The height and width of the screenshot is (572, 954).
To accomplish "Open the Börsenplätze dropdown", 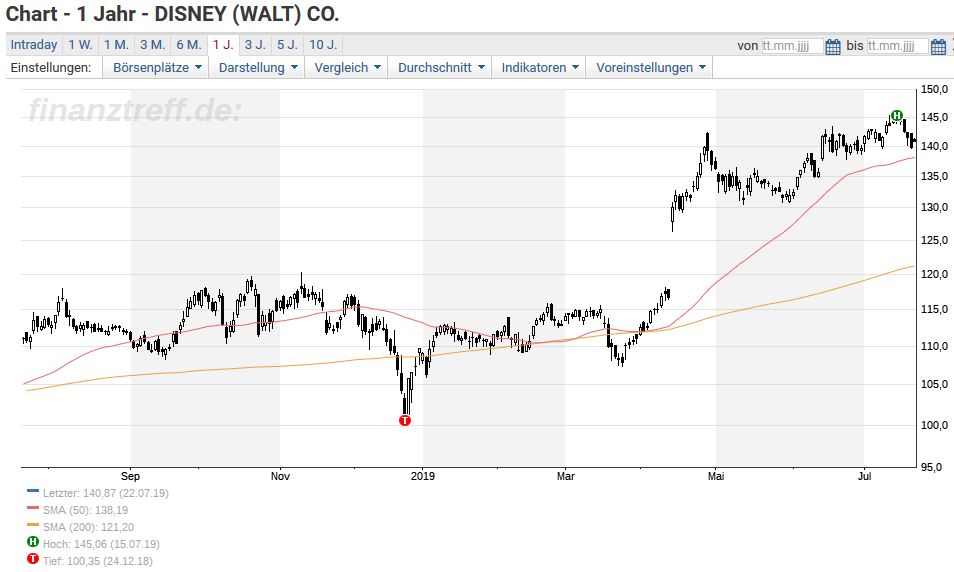I will 156,68.
